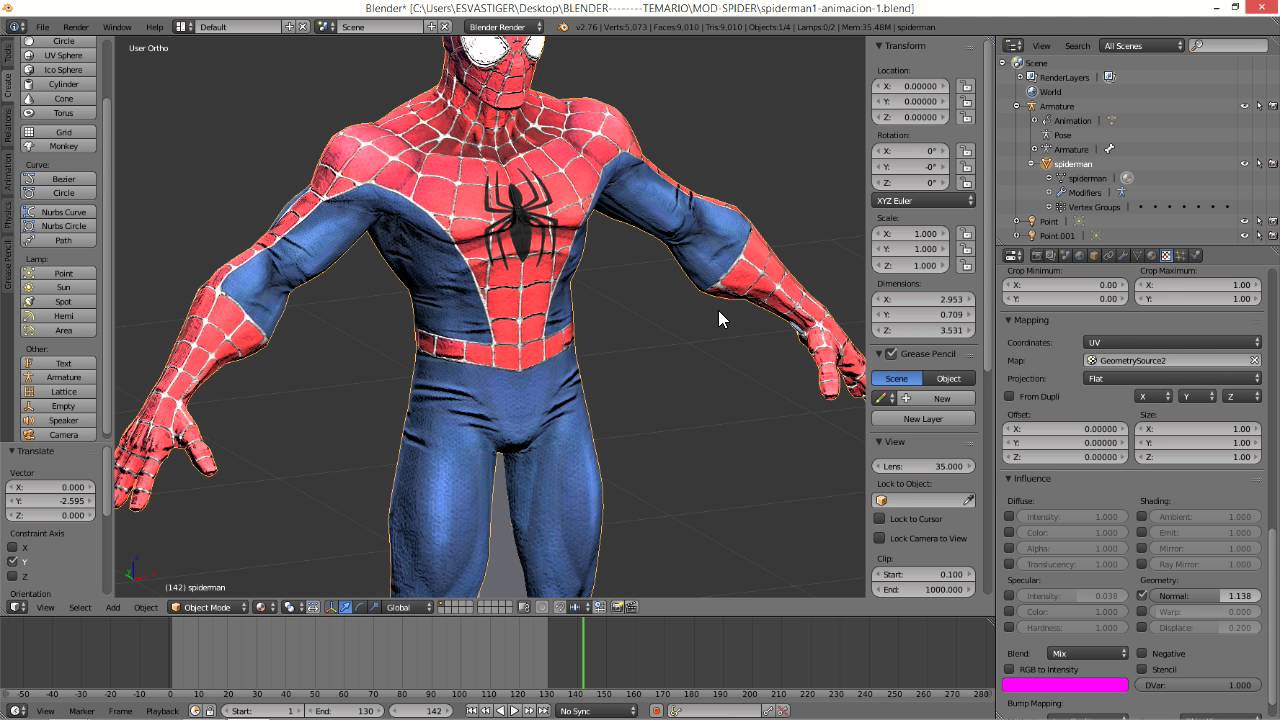Click the Torus mesh tool
1280x720 pixels.
63,113
